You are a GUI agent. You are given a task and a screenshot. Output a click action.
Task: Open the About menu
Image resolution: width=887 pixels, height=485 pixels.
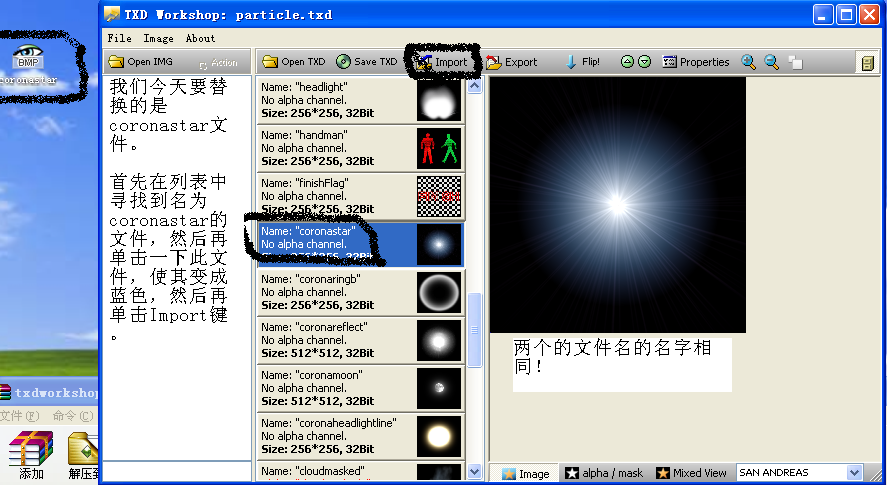pyautogui.click(x=200, y=38)
